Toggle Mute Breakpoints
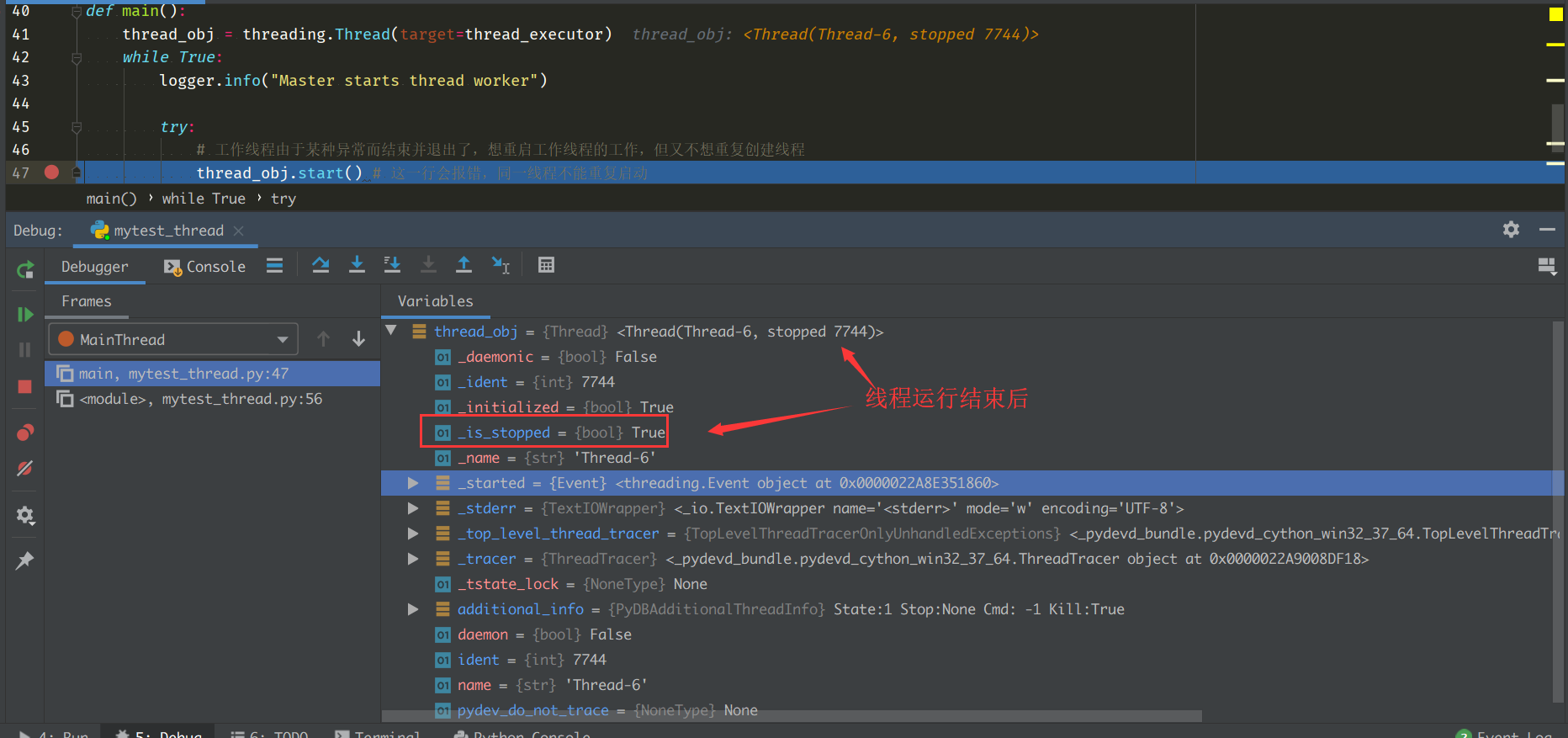 (x=25, y=469)
